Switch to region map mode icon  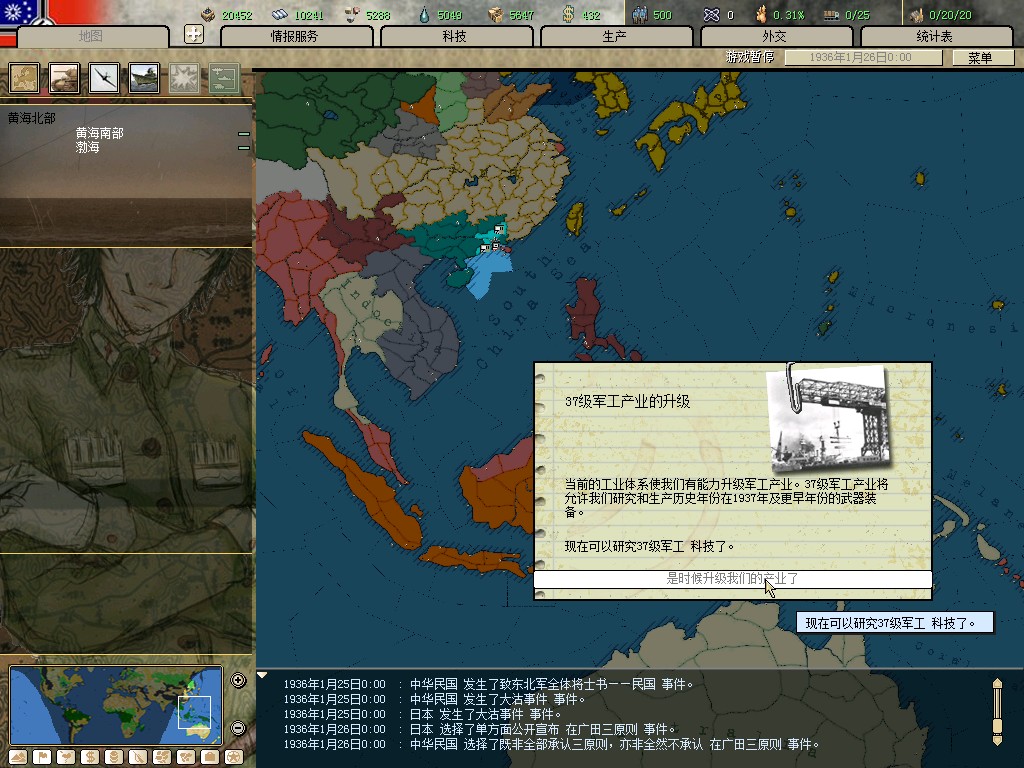click(162, 757)
